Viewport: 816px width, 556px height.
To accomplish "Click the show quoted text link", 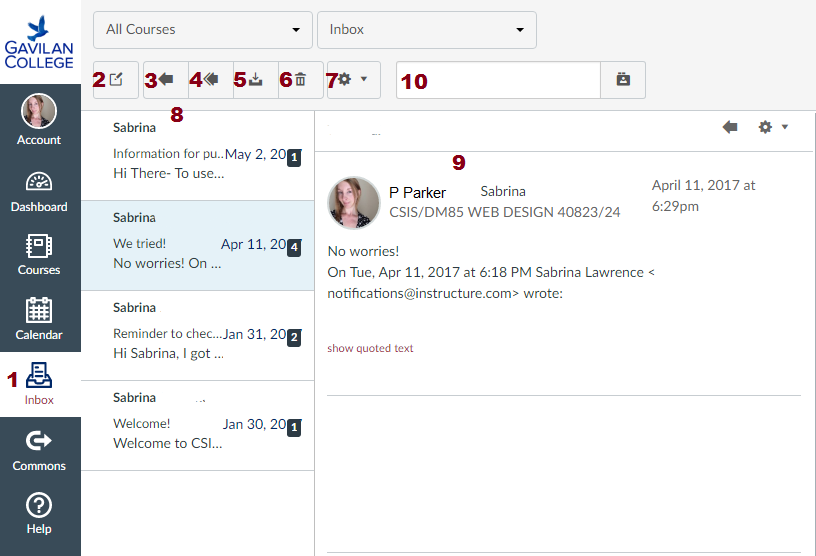I will pos(370,348).
